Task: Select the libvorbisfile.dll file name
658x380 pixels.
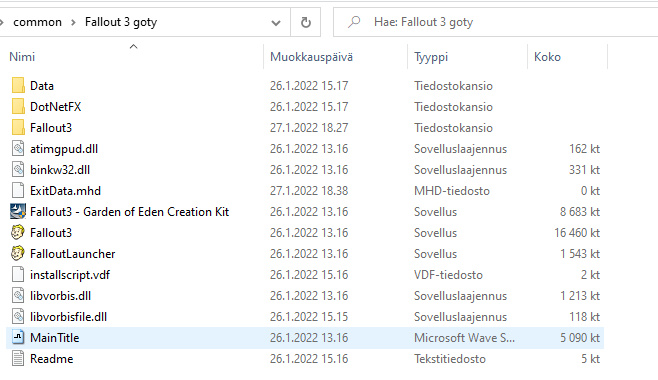Action: [x=68, y=316]
